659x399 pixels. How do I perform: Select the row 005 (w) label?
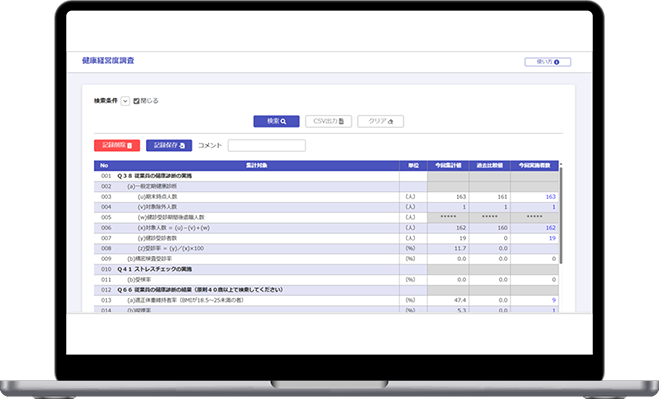pos(171,217)
